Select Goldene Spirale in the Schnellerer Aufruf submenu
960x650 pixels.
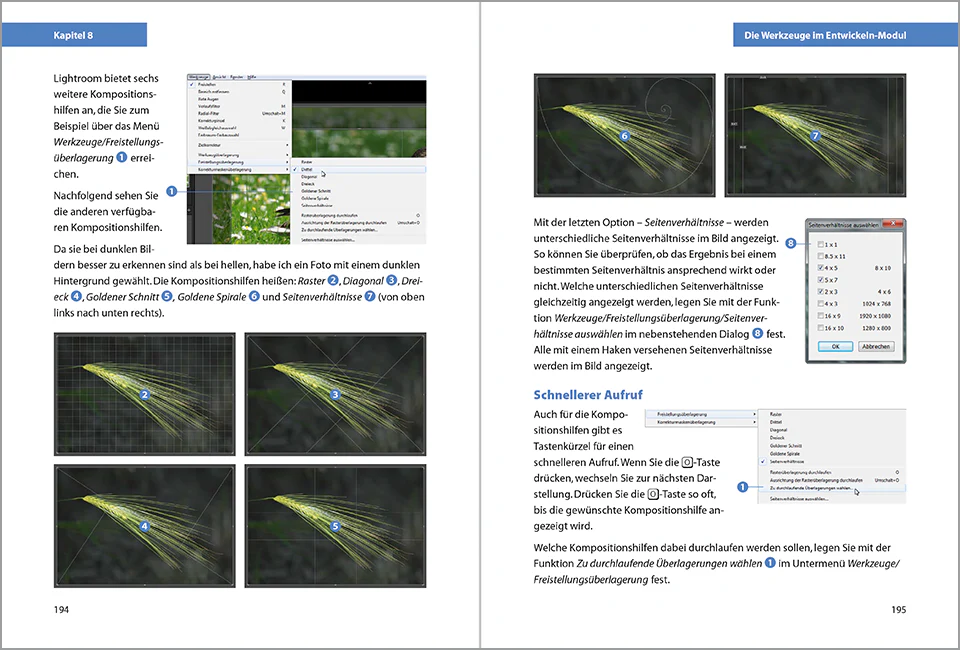(x=831, y=454)
